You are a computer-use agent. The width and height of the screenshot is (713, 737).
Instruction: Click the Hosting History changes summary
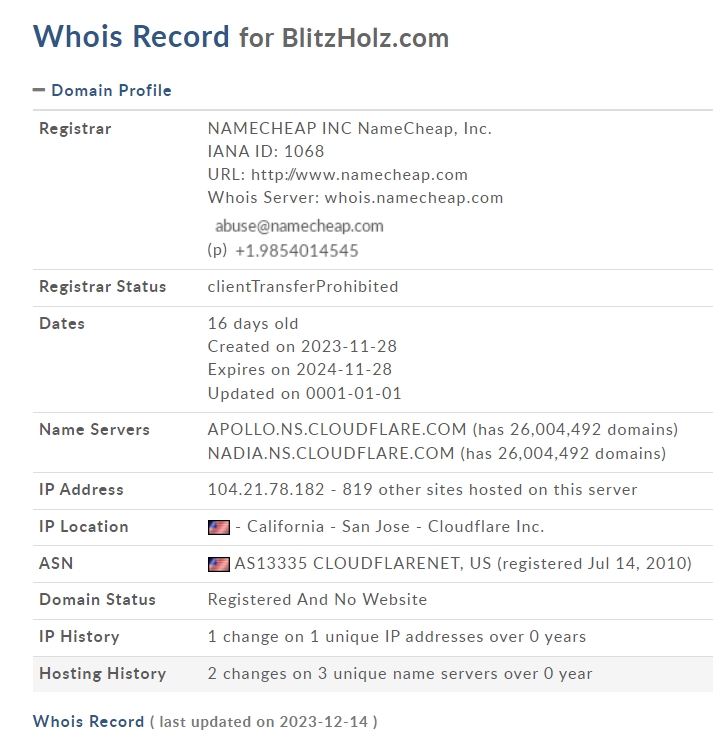pyautogui.click(x=400, y=674)
